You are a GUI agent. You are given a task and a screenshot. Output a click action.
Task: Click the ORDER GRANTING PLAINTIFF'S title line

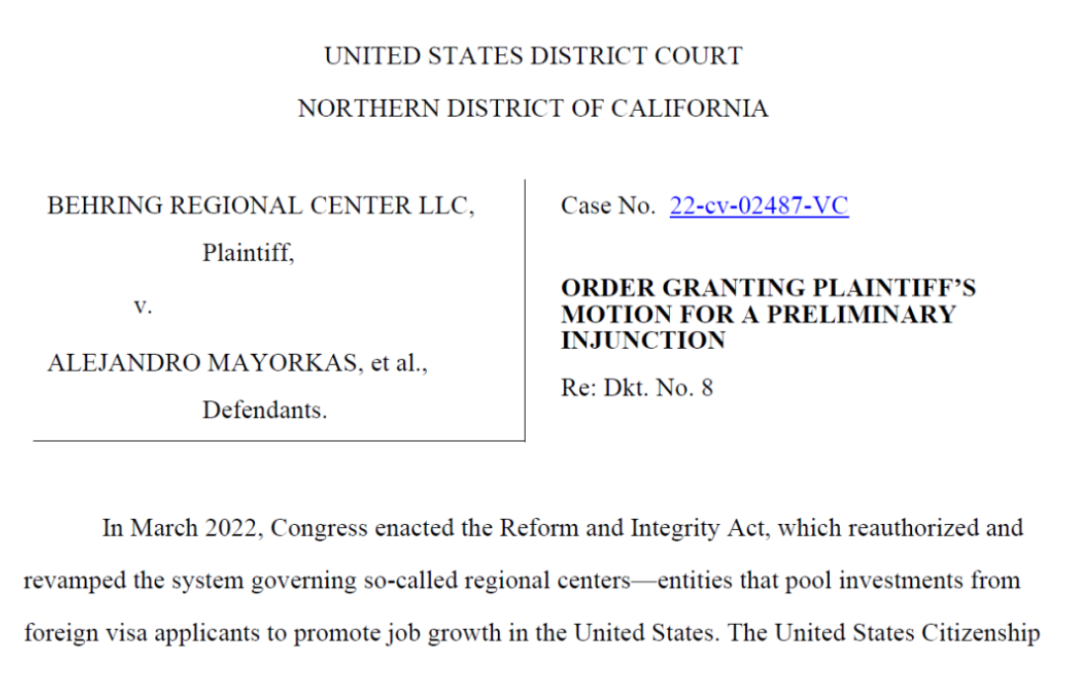click(x=768, y=288)
